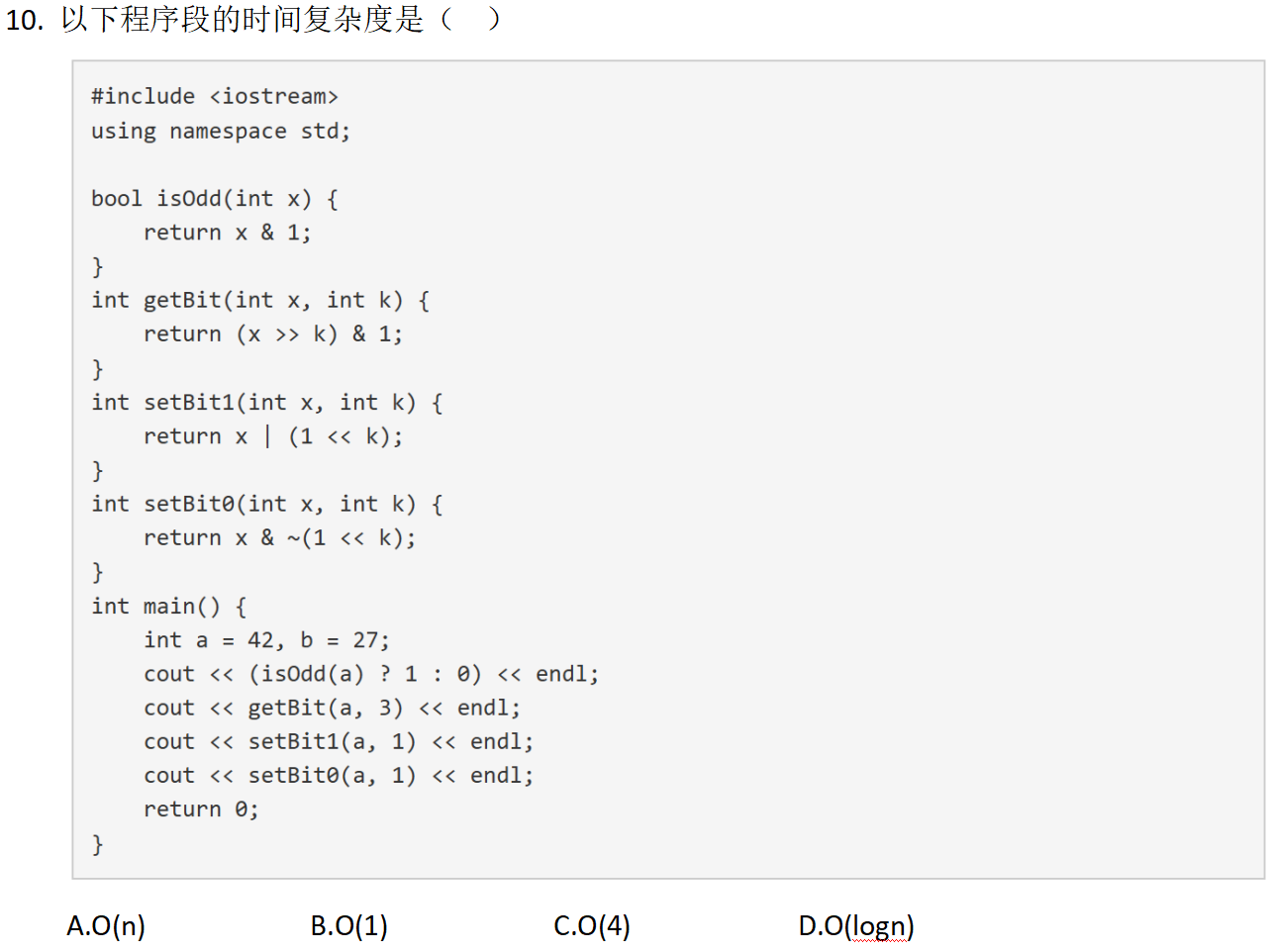Select answer option B.O(1)
The image size is (1275, 952).
click(348, 925)
